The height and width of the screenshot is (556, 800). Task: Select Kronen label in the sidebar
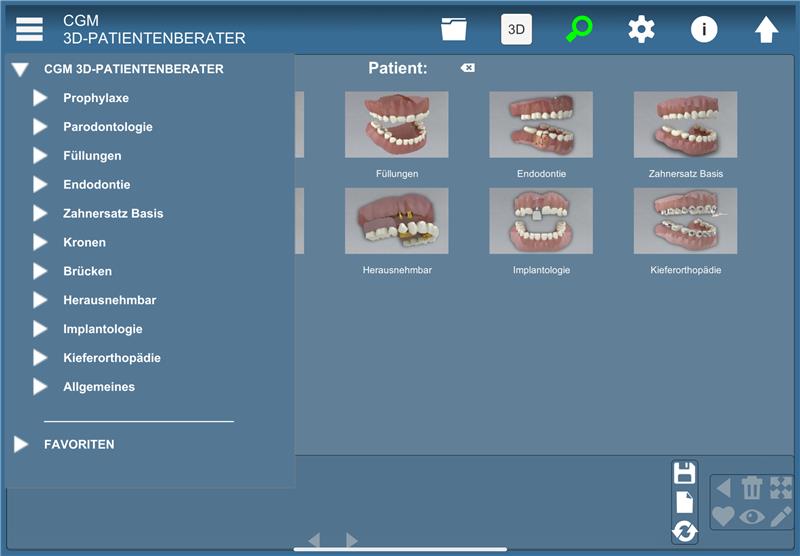coord(84,242)
